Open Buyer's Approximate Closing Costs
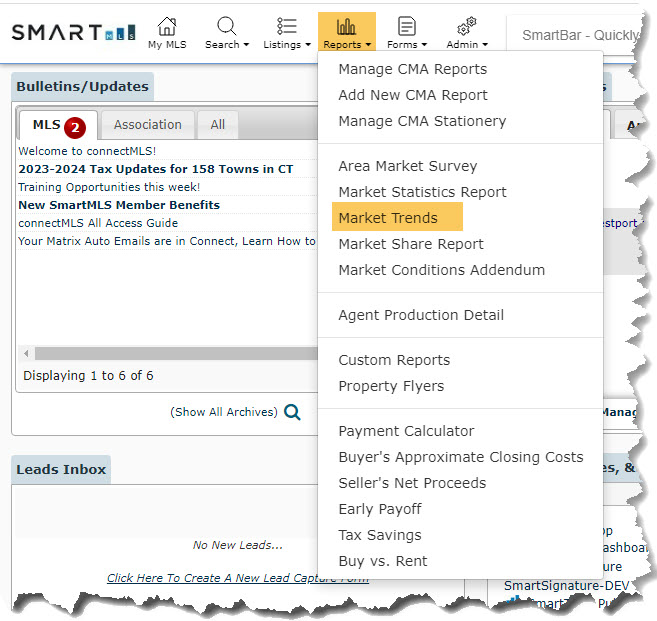Image resolution: width=657 pixels, height=621 pixels. [461, 457]
